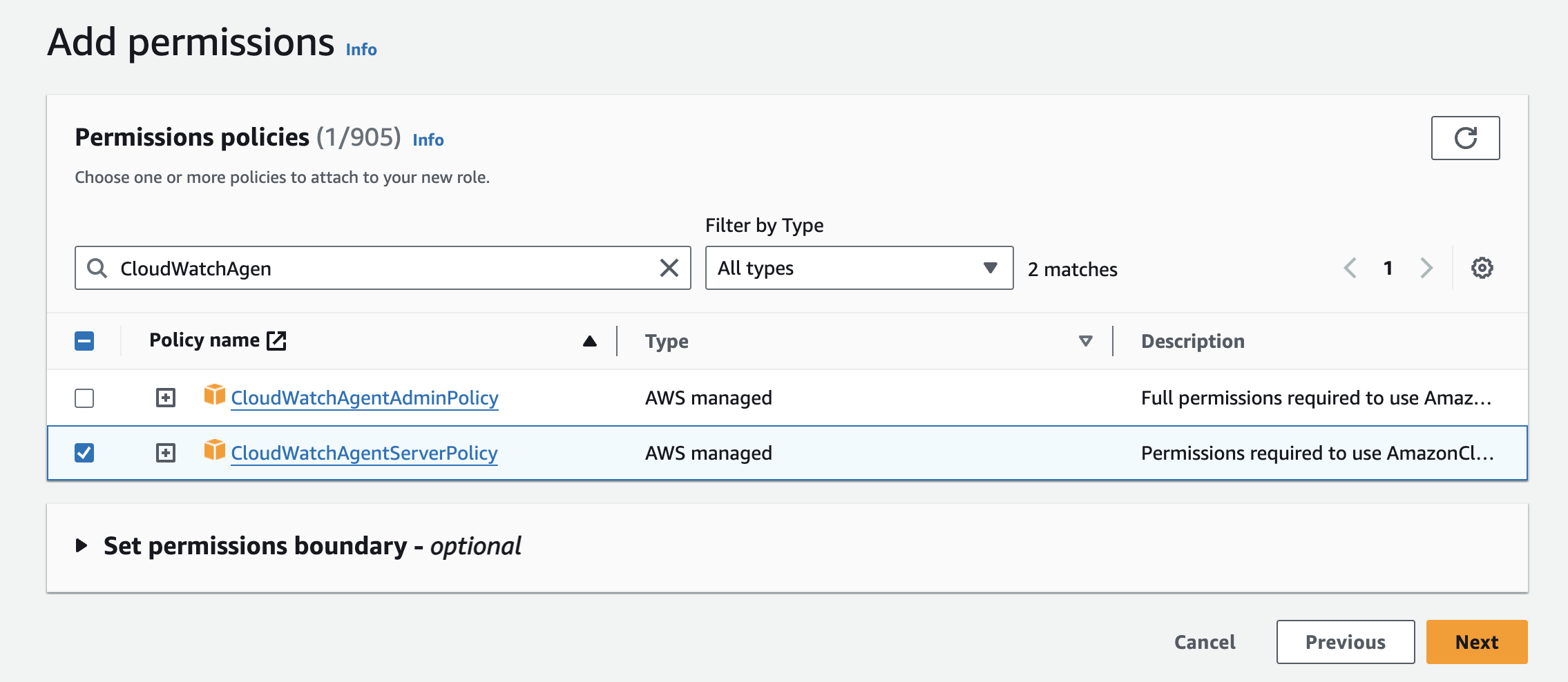
Task: Expand Set permissions boundary section
Action: click(82, 546)
